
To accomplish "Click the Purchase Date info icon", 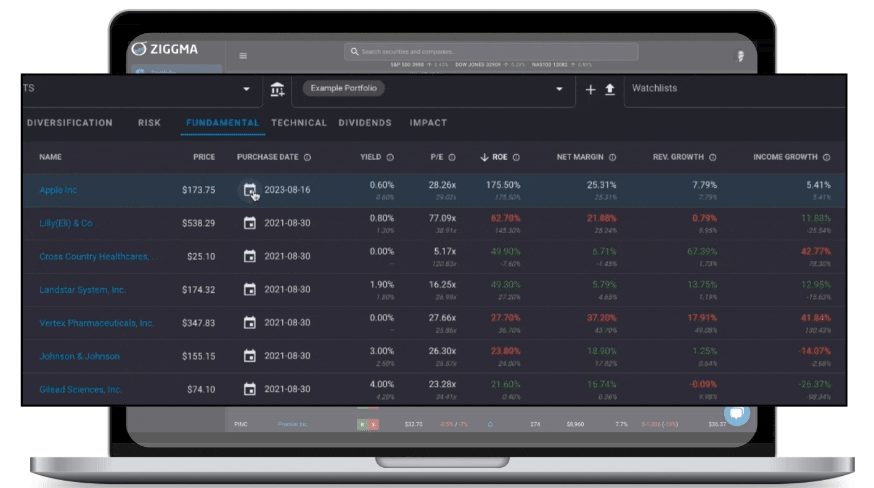I will point(307,158).
